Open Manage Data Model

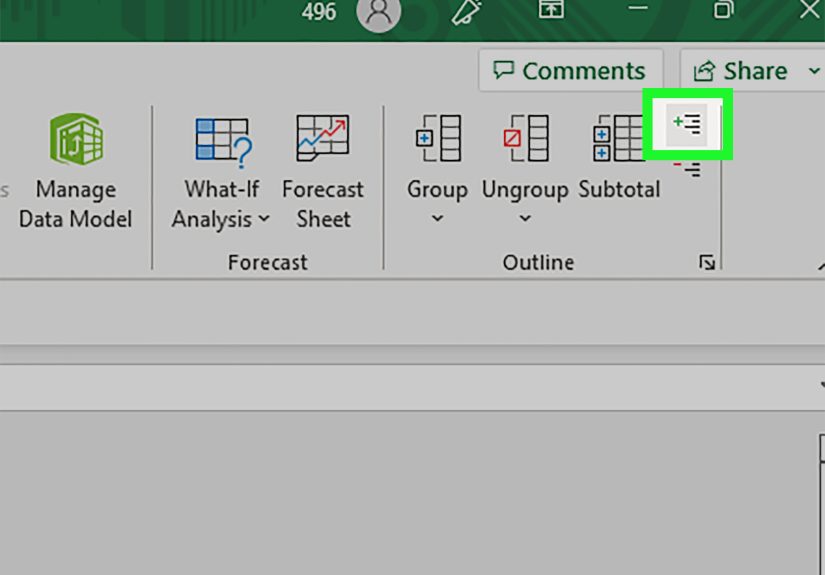(75, 172)
